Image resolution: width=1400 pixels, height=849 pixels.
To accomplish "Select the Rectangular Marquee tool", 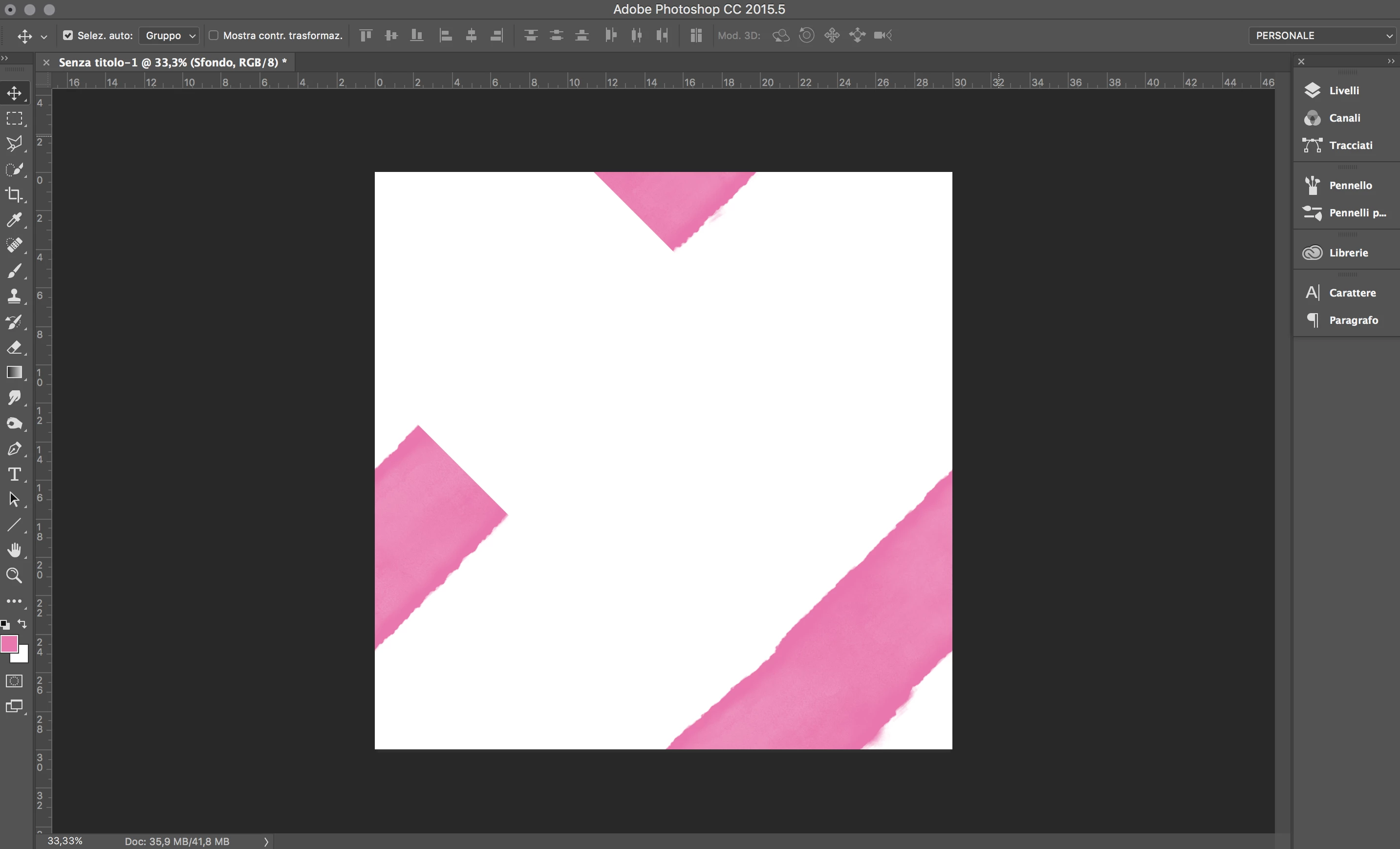I will click(x=14, y=118).
